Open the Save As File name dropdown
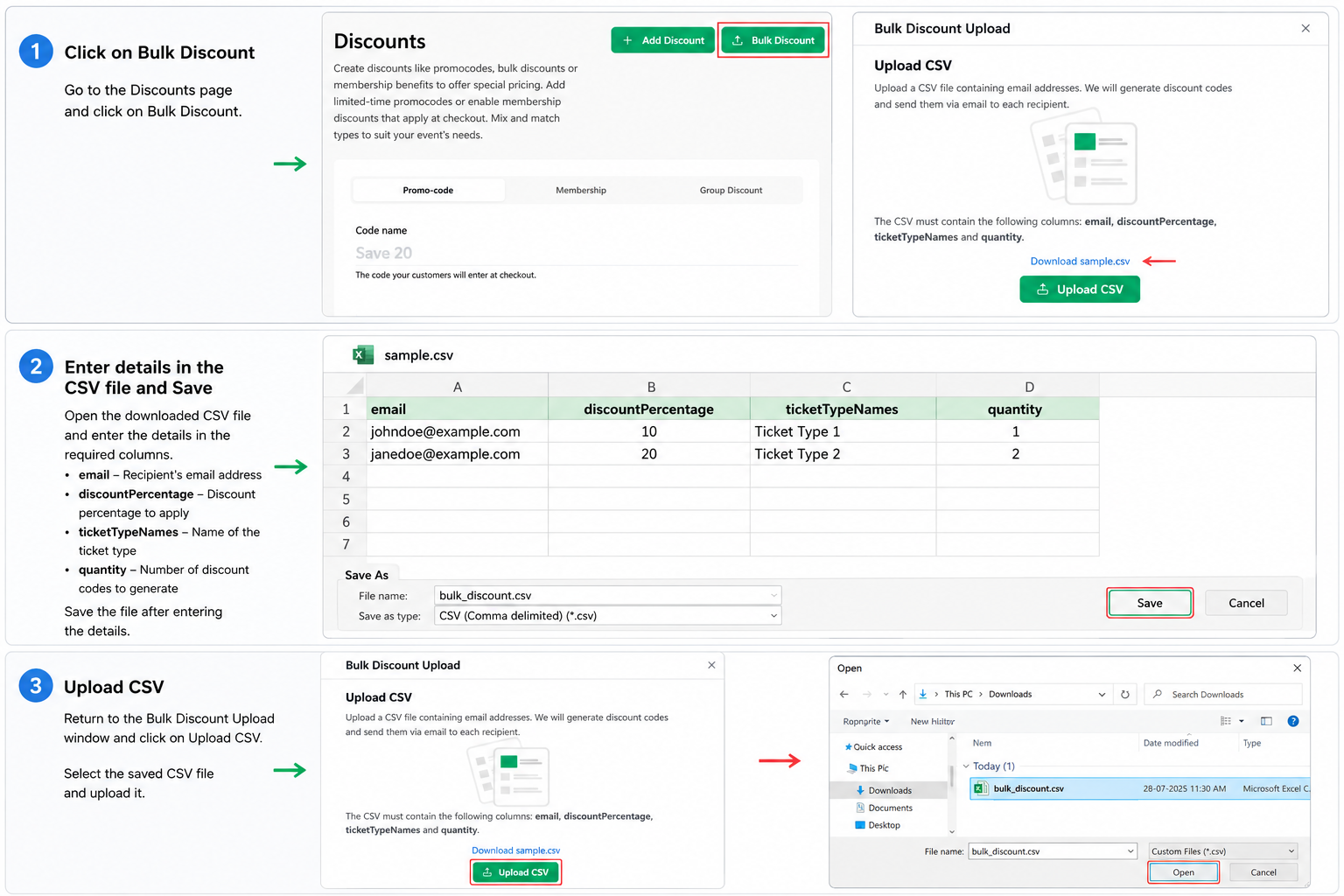This screenshot has width=1344, height=896. pos(773,596)
